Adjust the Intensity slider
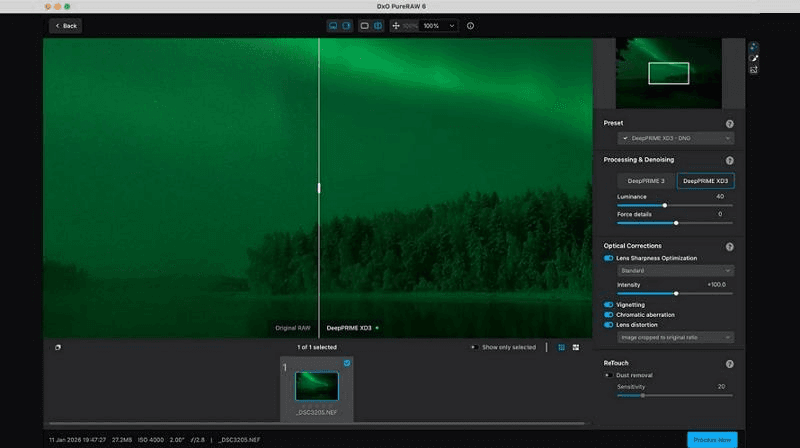This screenshot has height=448, width=800. point(674,293)
